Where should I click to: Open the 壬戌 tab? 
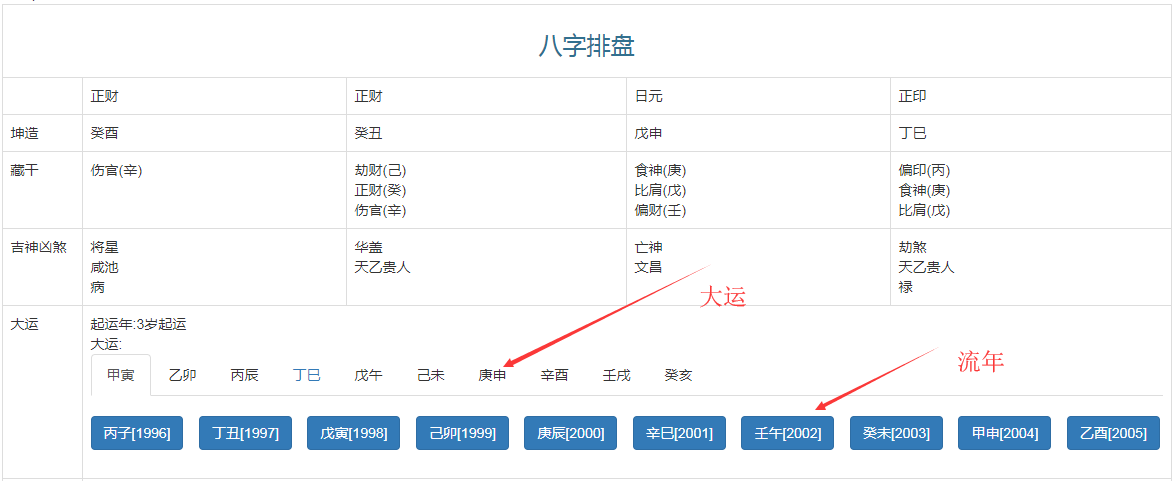tap(616, 375)
